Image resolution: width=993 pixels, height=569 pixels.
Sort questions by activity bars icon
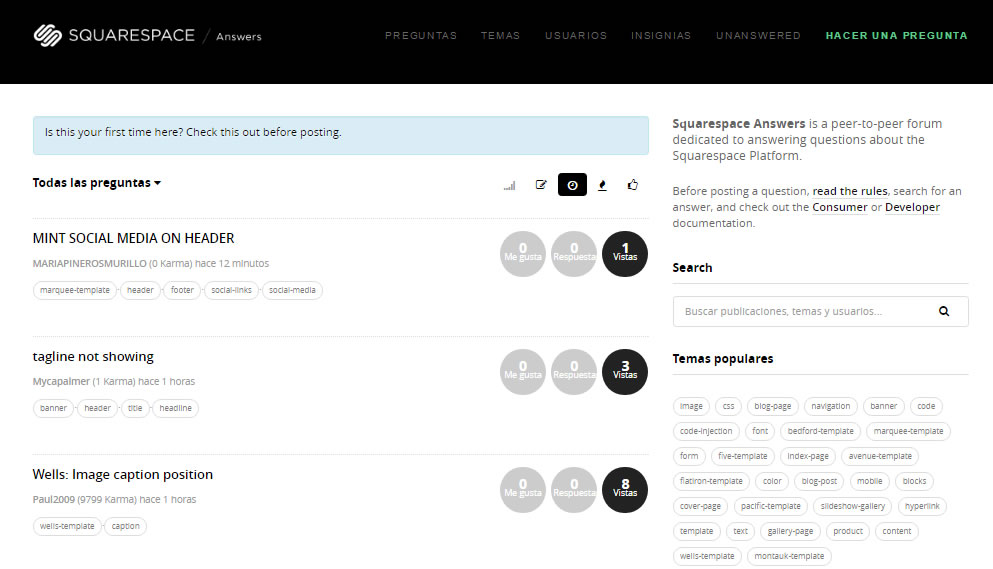[510, 185]
